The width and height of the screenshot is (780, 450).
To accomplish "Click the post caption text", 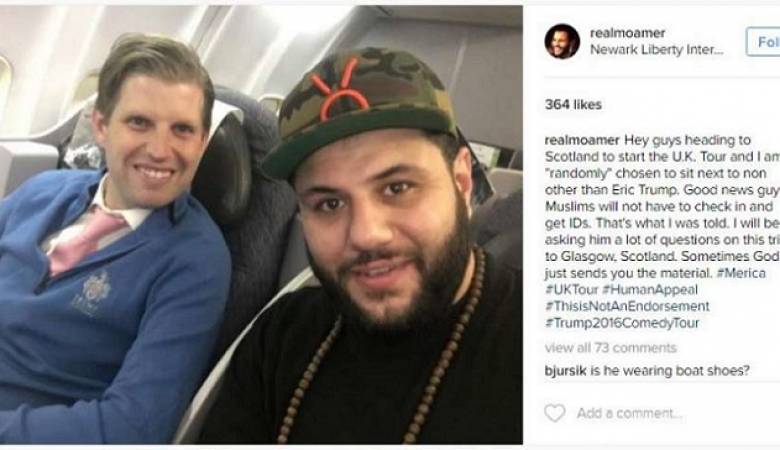I will (x=662, y=231).
